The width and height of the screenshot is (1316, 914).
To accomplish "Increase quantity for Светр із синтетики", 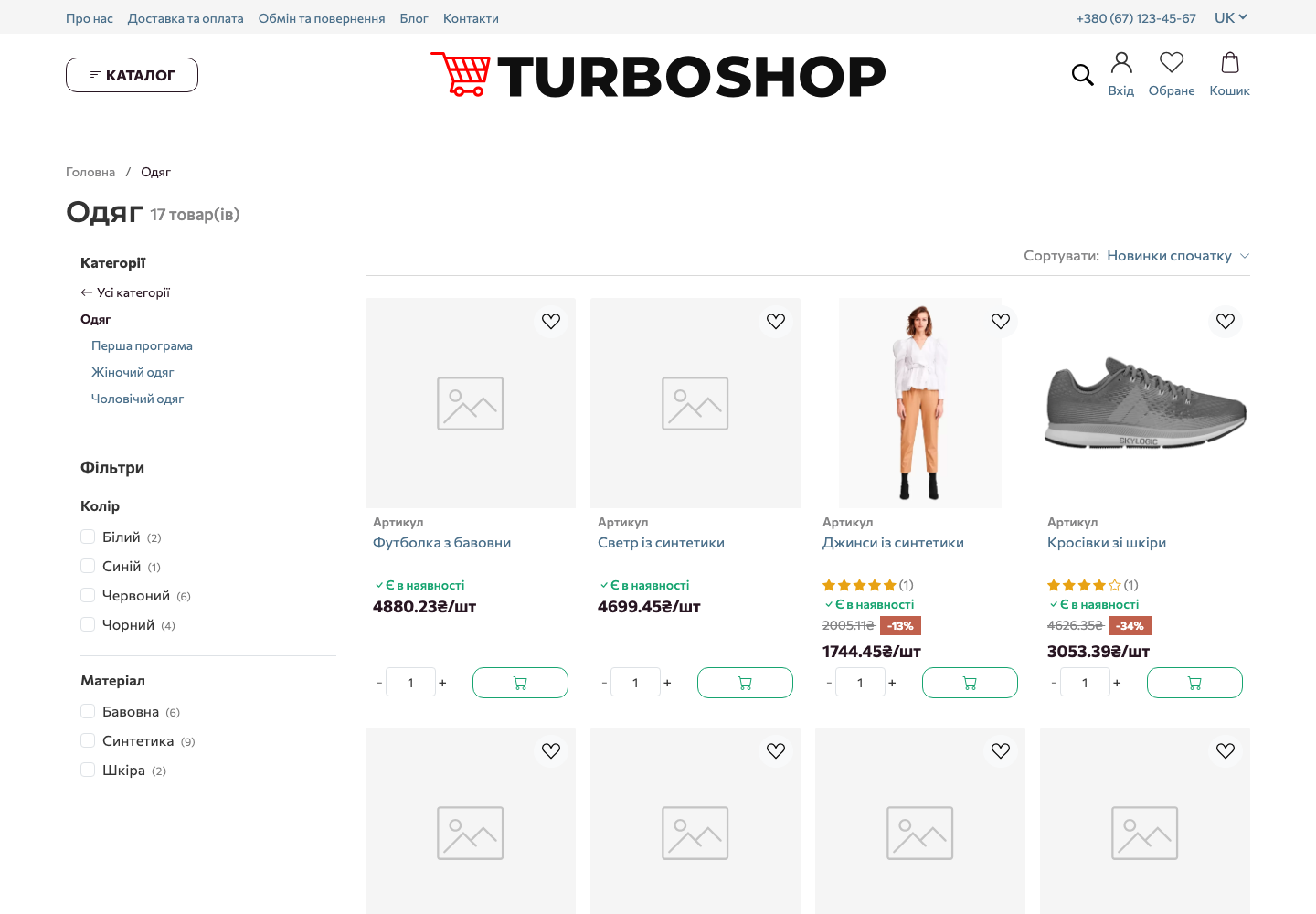I will pos(667,683).
